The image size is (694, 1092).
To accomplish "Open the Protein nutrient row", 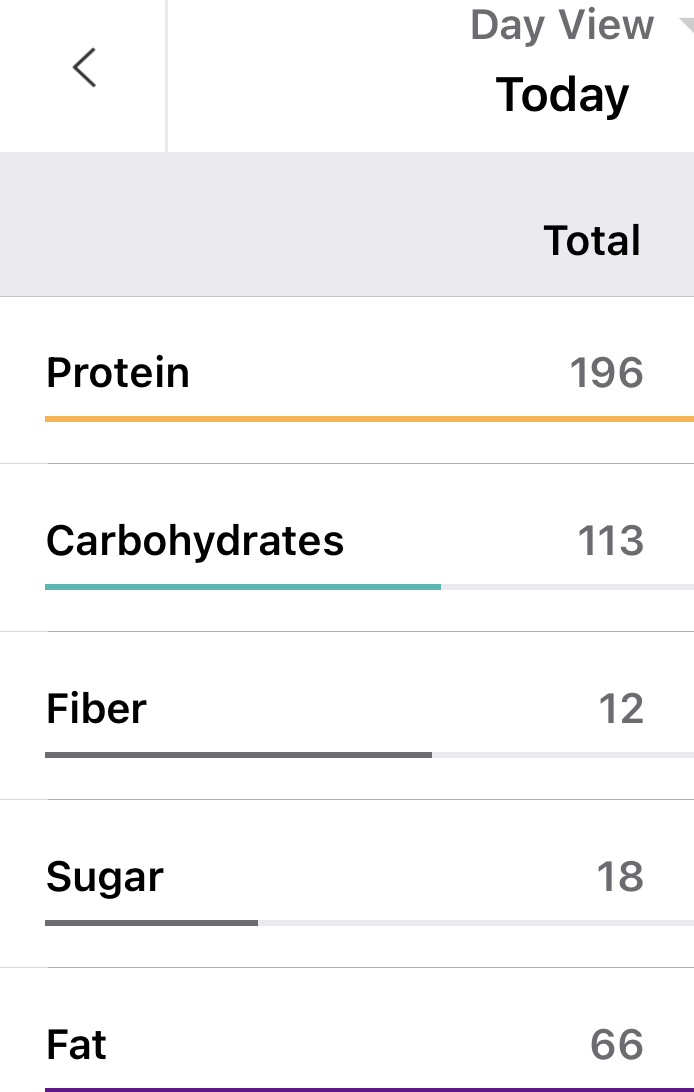I will (118, 373).
